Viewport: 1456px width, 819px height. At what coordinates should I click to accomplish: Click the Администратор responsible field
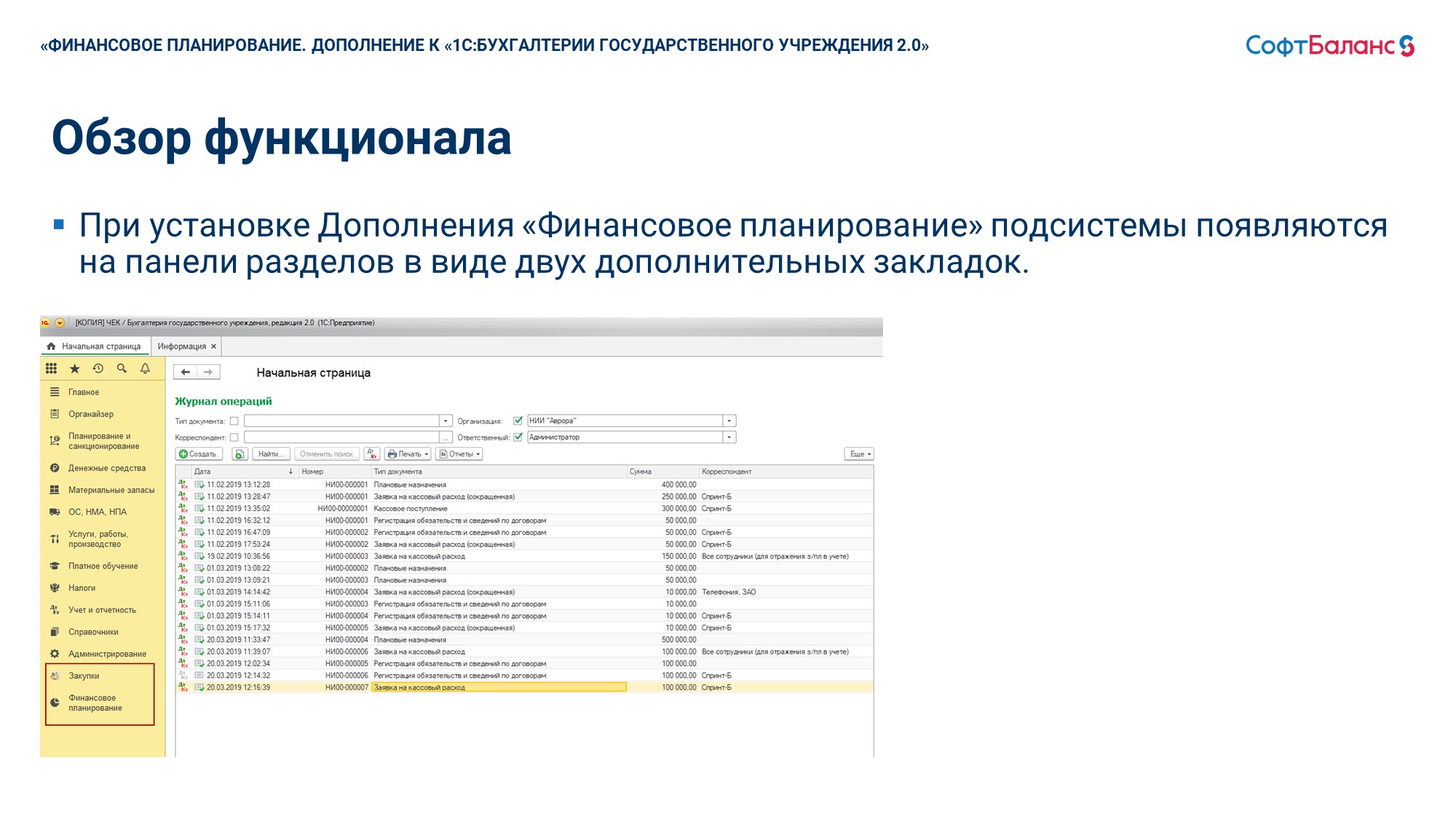(x=625, y=438)
